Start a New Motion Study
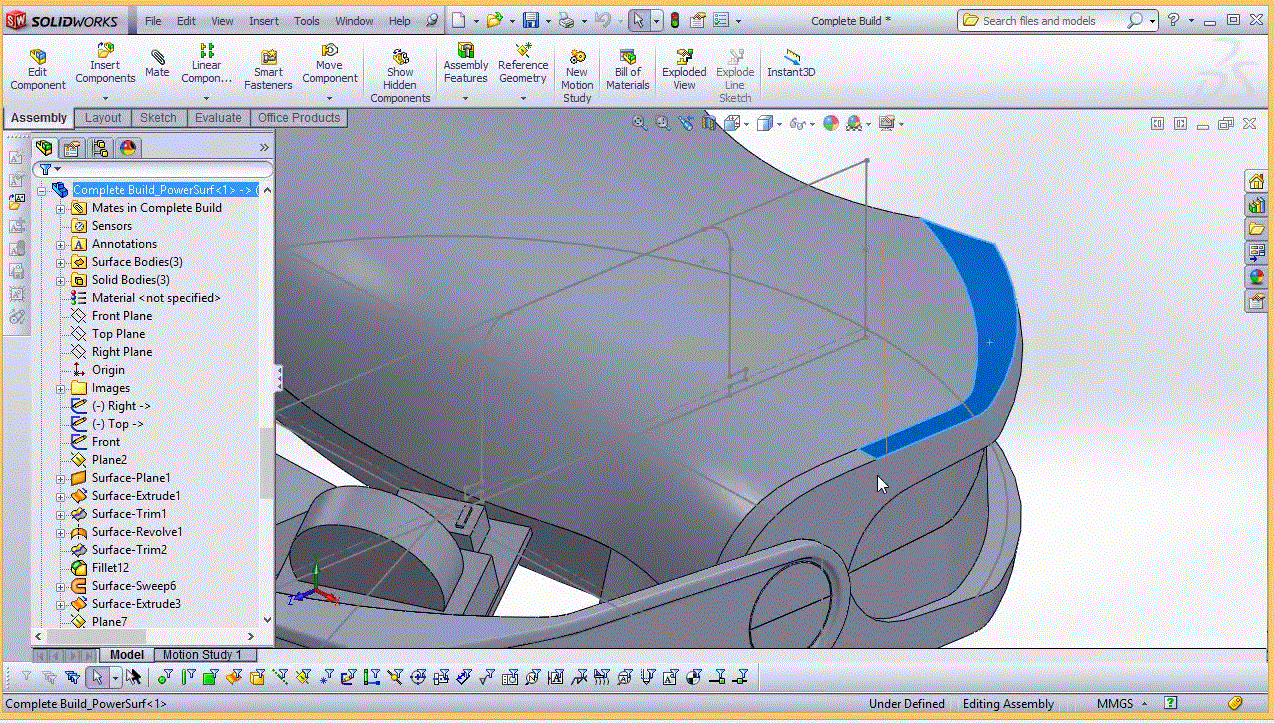This screenshot has height=723, width=1274. [577, 76]
